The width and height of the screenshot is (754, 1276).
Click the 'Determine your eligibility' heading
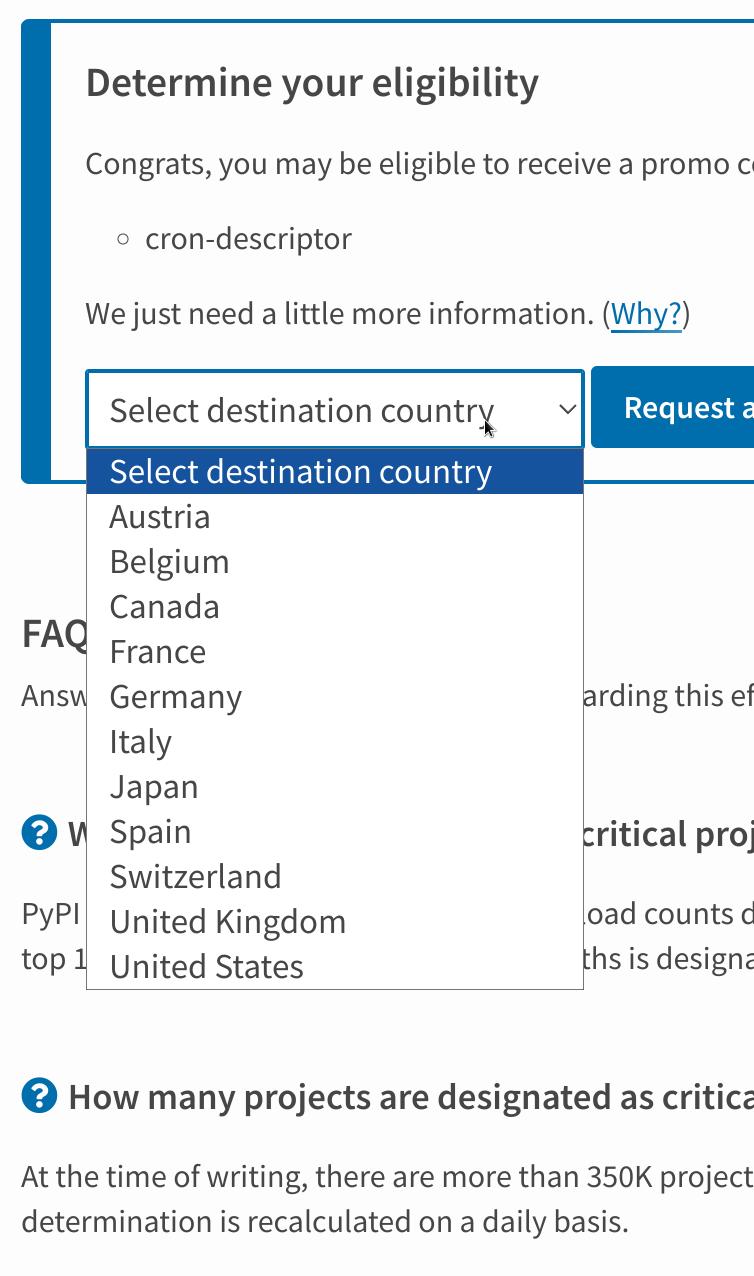coord(312,82)
